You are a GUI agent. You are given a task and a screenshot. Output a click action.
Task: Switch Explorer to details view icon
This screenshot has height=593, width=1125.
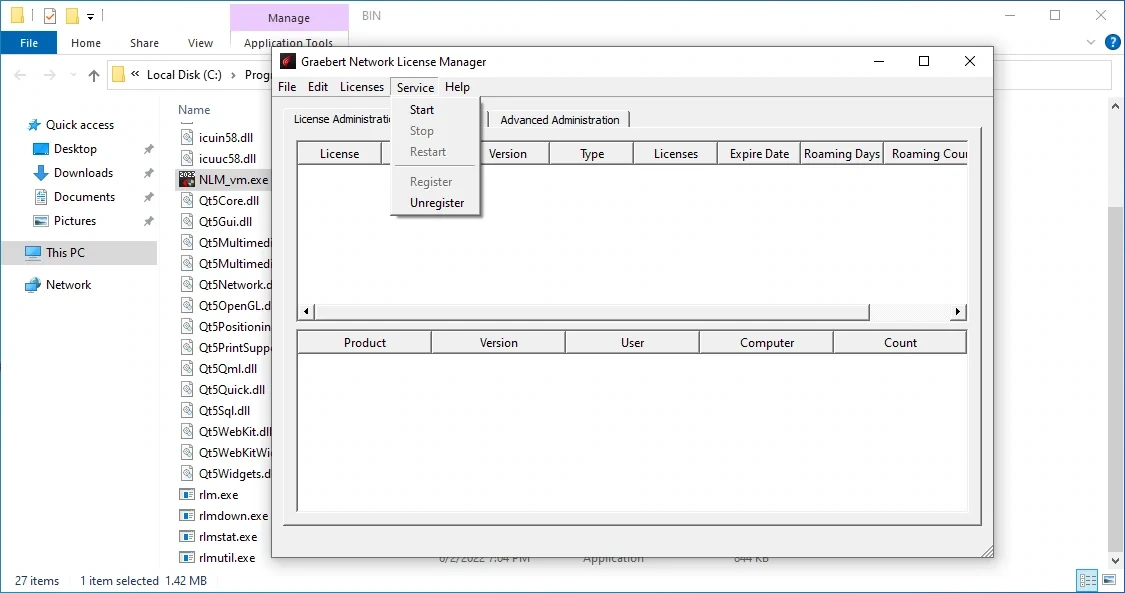(x=1088, y=580)
